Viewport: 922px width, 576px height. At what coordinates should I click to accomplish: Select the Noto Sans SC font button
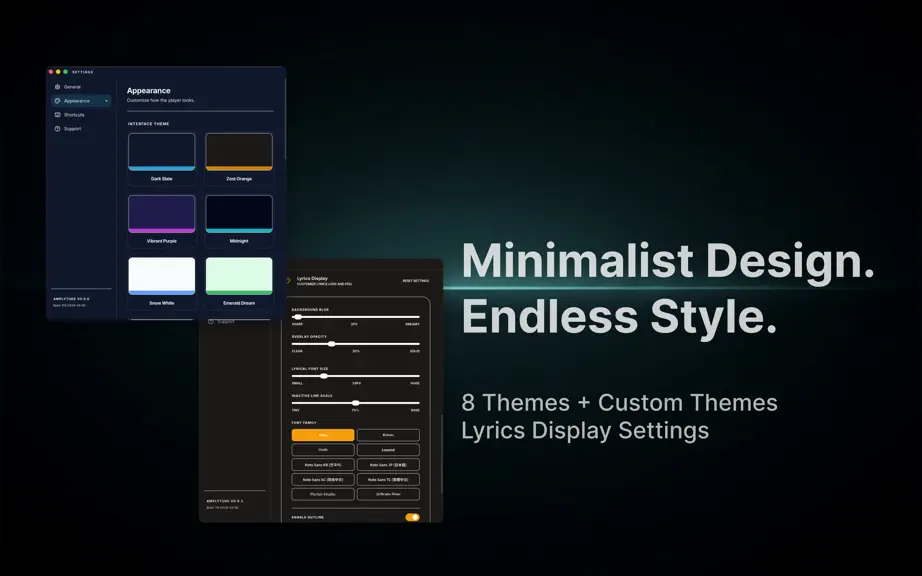(323, 480)
